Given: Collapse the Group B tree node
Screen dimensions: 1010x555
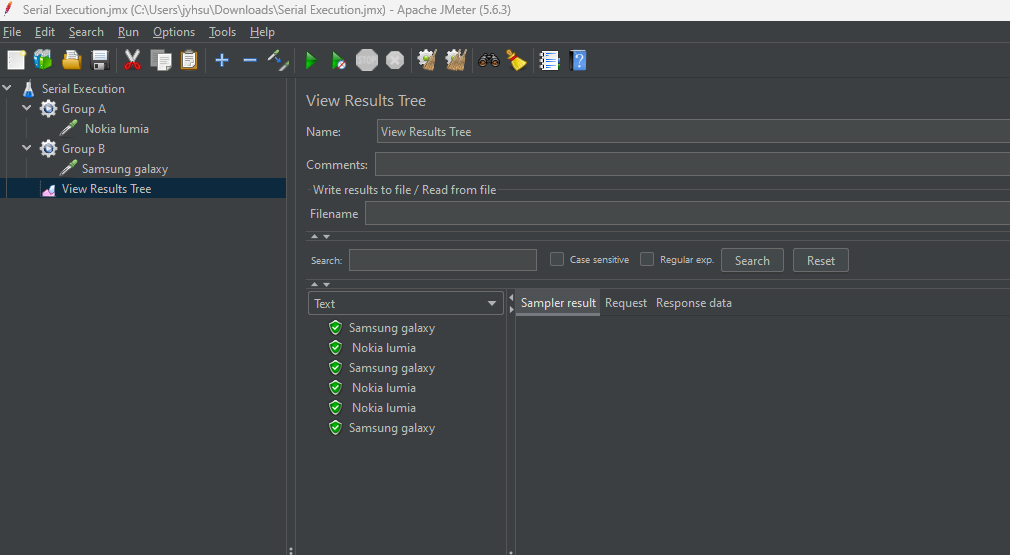Looking at the screenshot, I should click(x=26, y=147).
